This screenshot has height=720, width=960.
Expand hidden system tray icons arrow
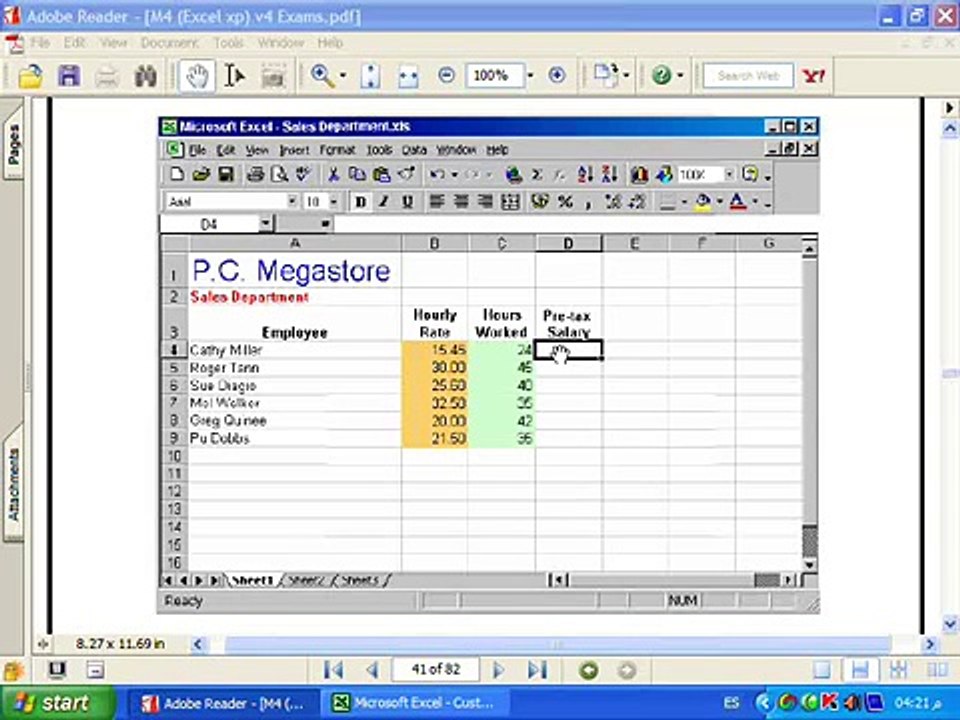[763, 703]
